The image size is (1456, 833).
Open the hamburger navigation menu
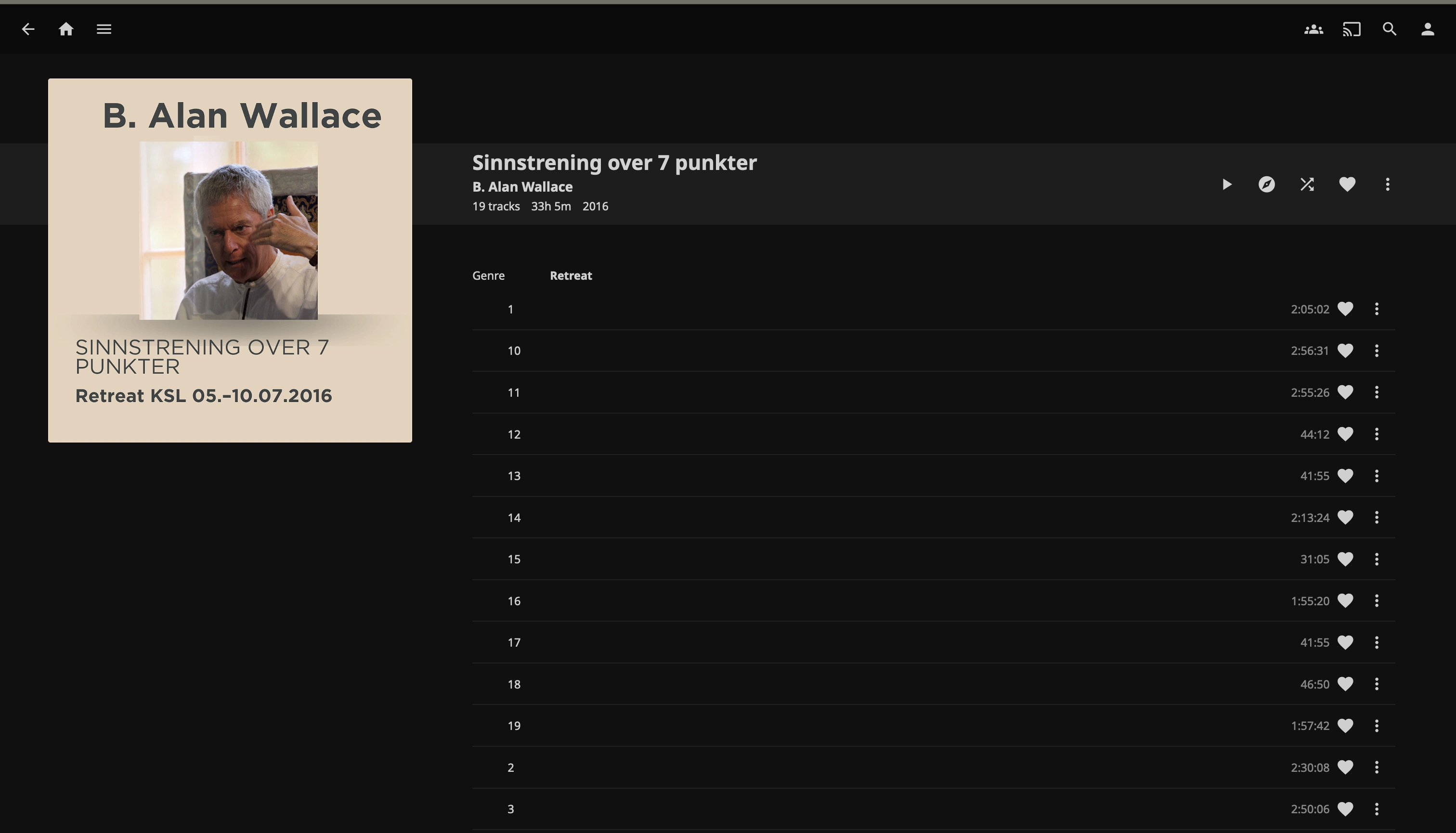point(104,29)
